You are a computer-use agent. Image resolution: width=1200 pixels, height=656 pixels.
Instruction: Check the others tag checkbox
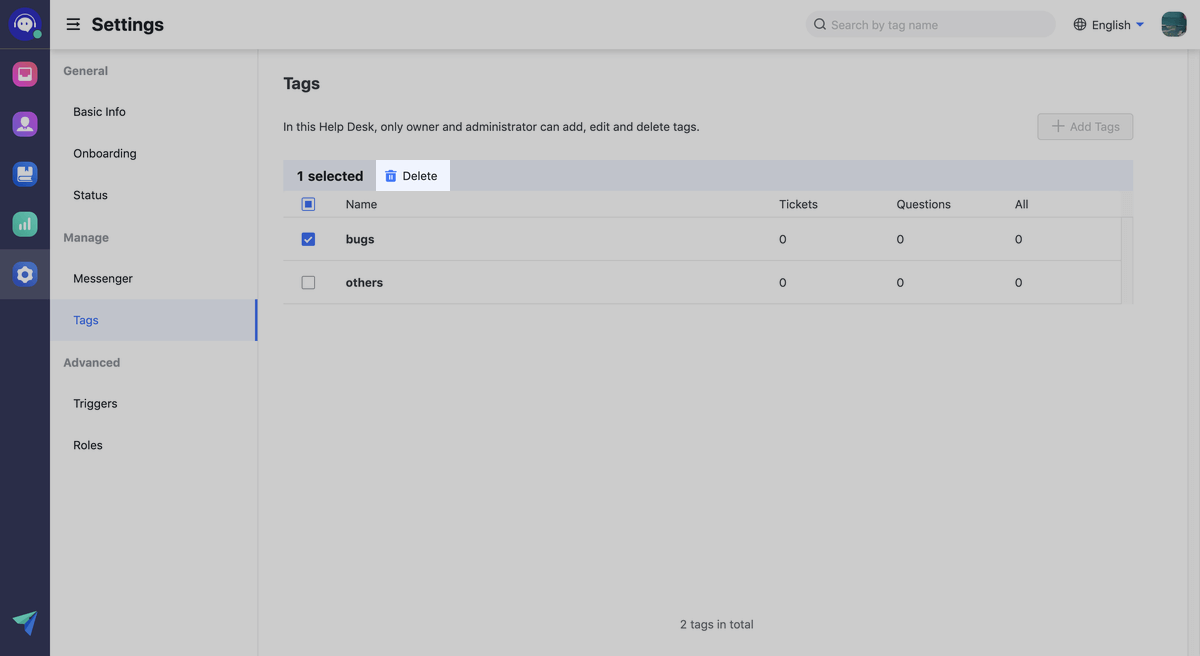[308, 283]
